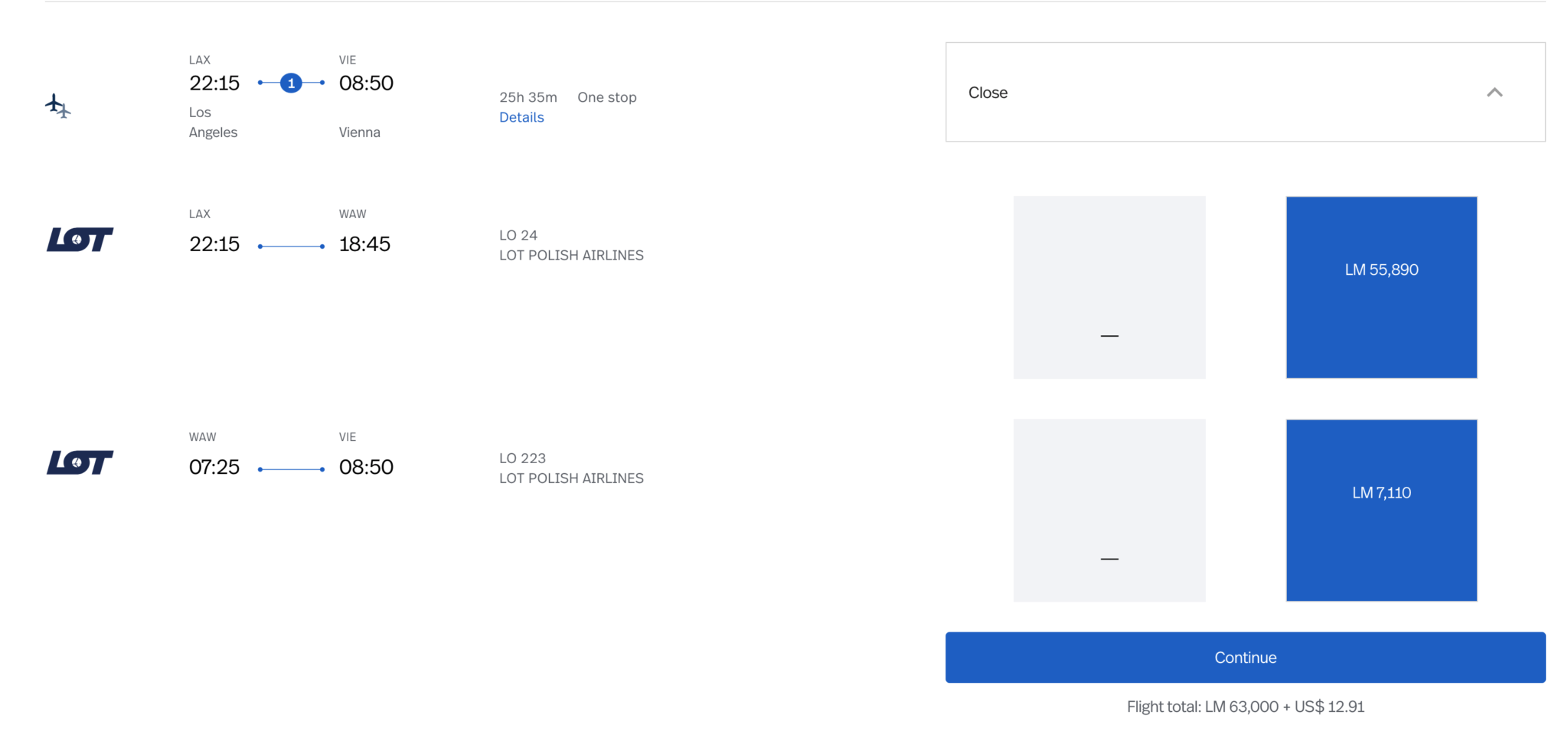The width and height of the screenshot is (1568, 741).
Task: Click the Flight total price summary text
Action: tap(1245, 707)
